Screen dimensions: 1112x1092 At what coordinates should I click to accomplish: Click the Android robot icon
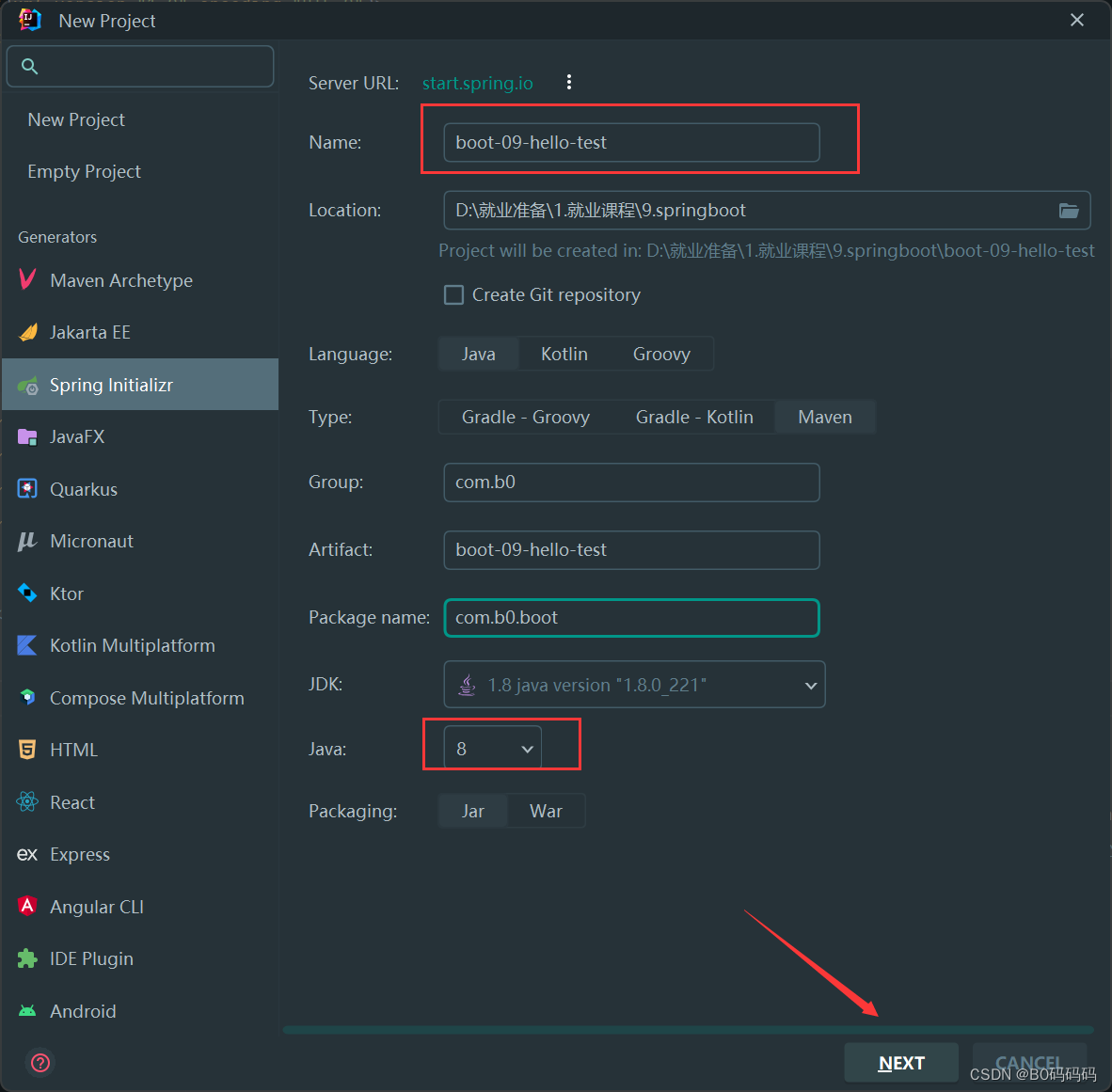click(x=27, y=1011)
